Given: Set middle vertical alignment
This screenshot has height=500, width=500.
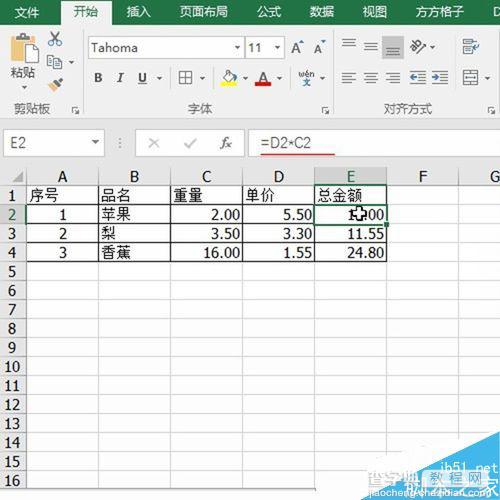Looking at the screenshot, I should pyautogui.click(x=371, y=47).
